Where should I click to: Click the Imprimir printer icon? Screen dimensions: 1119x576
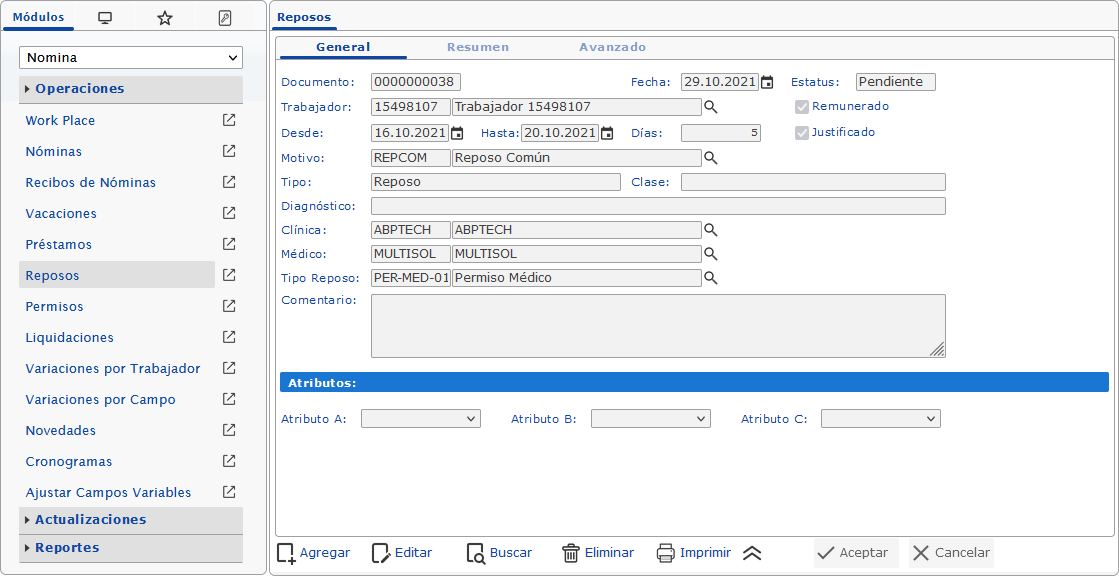(666, 553)
